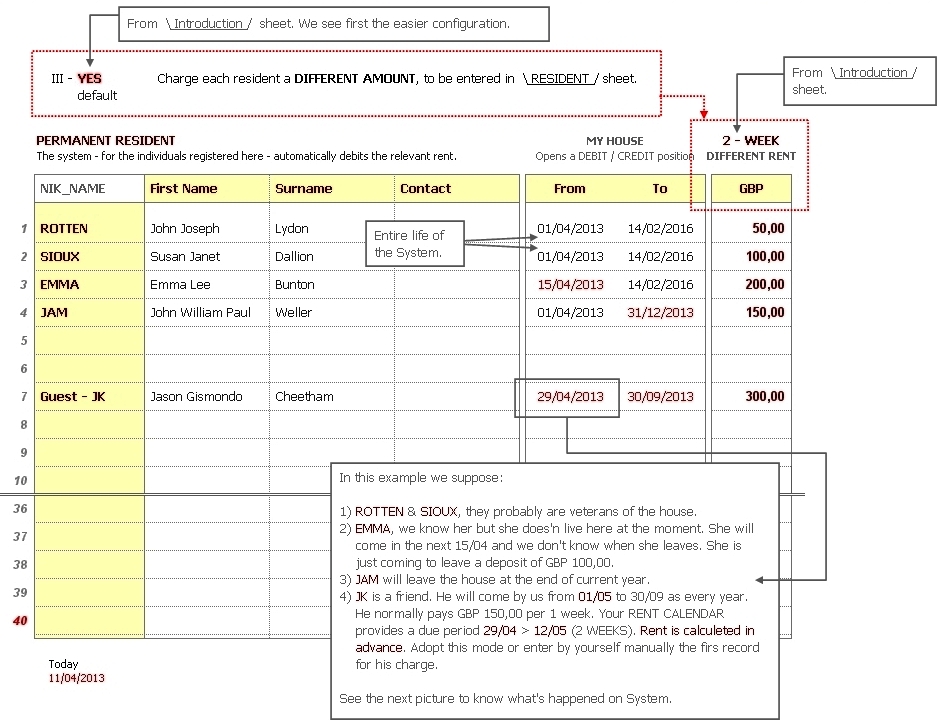
Task: Click surname Dallion
Action: (x=294, y=257)
